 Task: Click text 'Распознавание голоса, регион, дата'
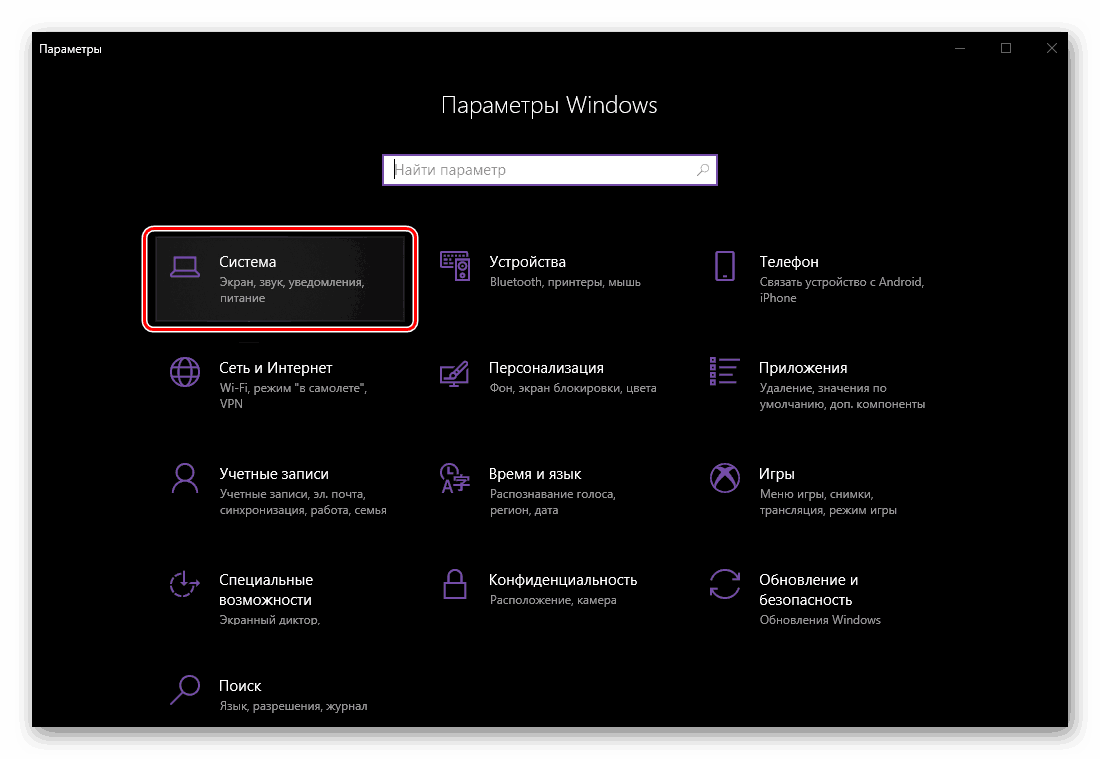(553, 502)
